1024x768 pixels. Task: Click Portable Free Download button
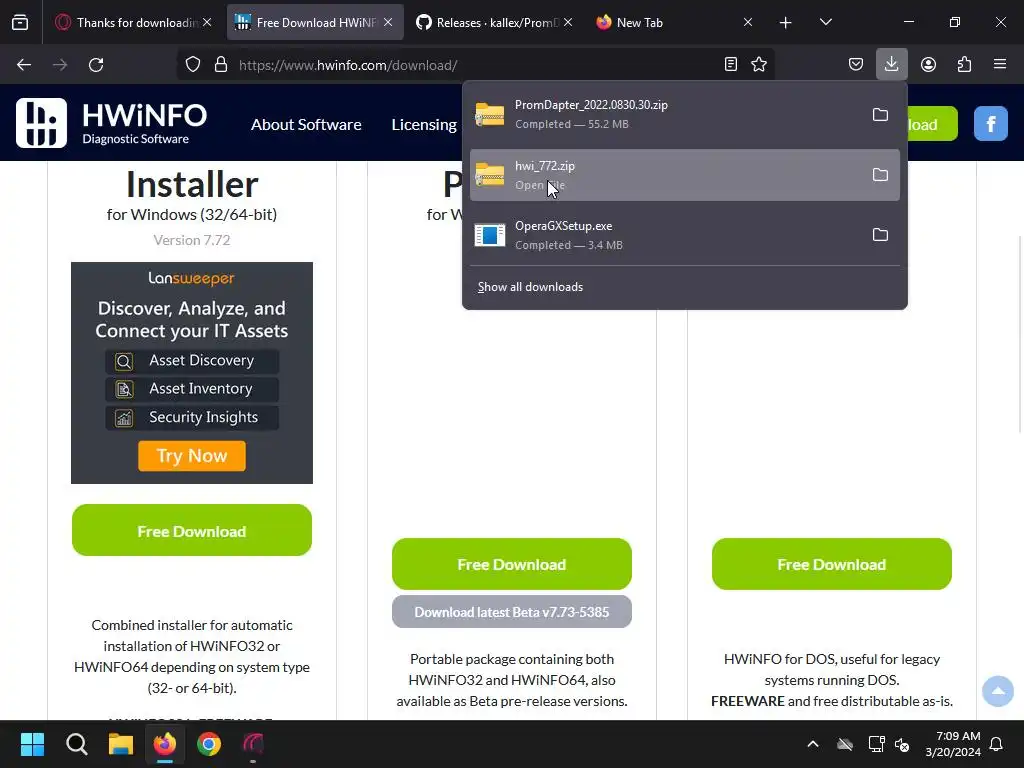(512, 564)
